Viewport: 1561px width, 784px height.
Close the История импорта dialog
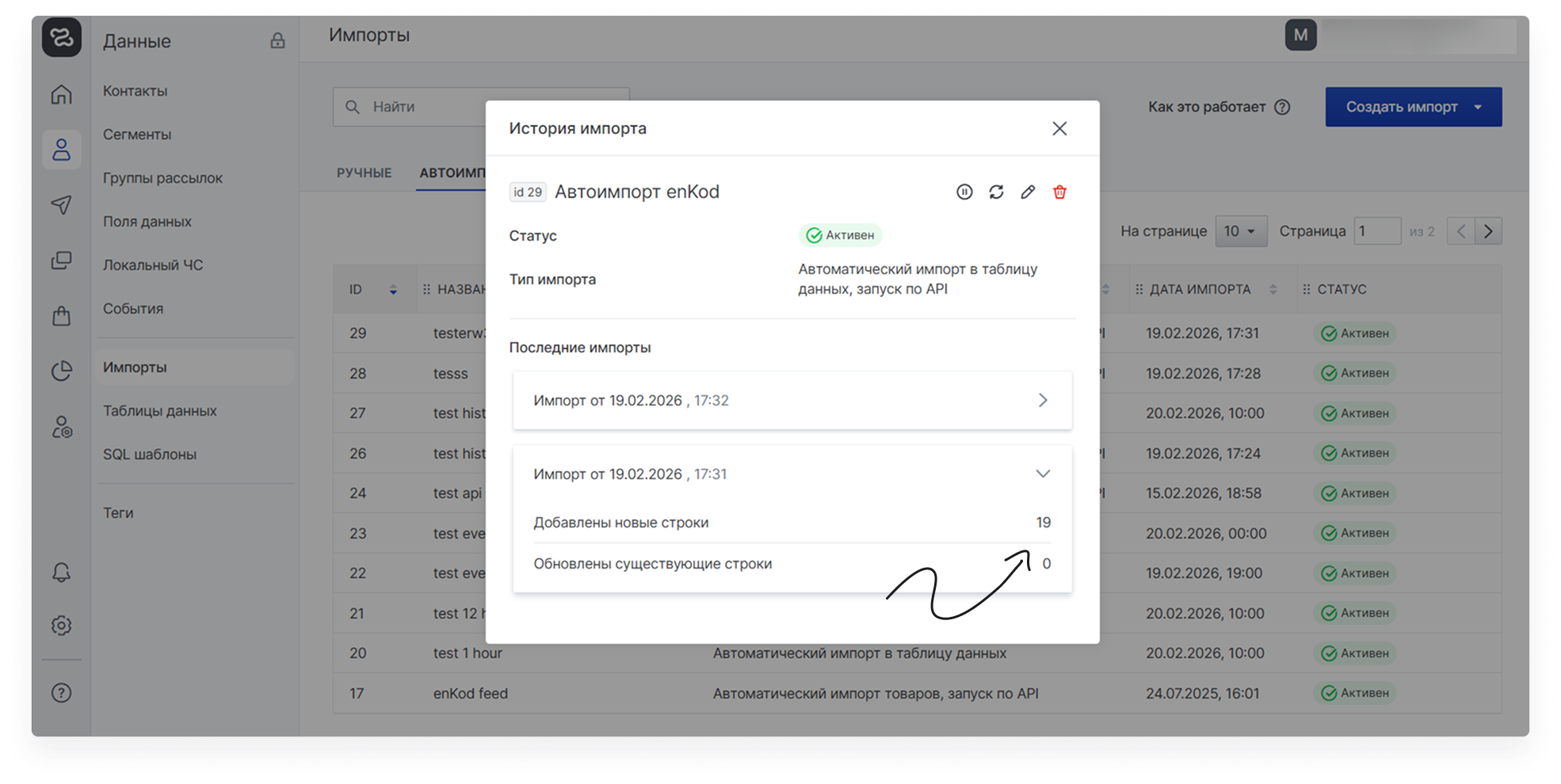1059,128
